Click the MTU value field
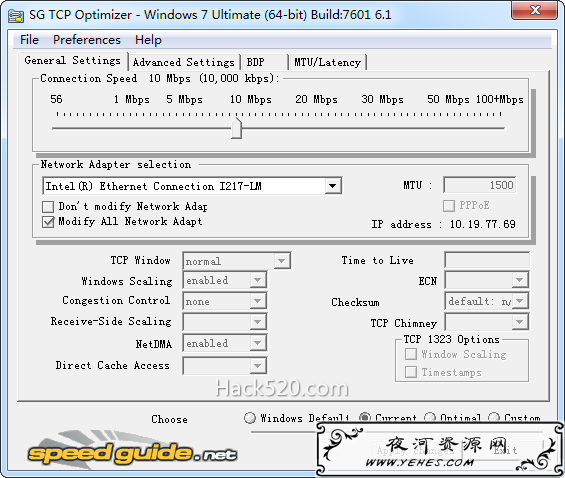The width and height of the screenshot is (565, 478). [480, 186]
